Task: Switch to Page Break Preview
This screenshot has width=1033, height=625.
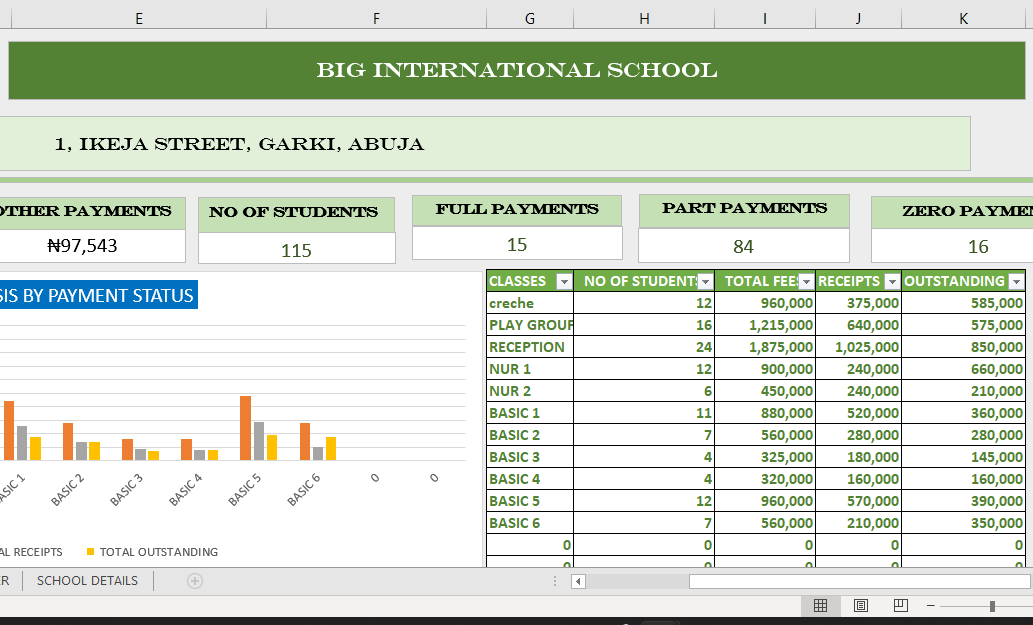Action: (900, 606)
